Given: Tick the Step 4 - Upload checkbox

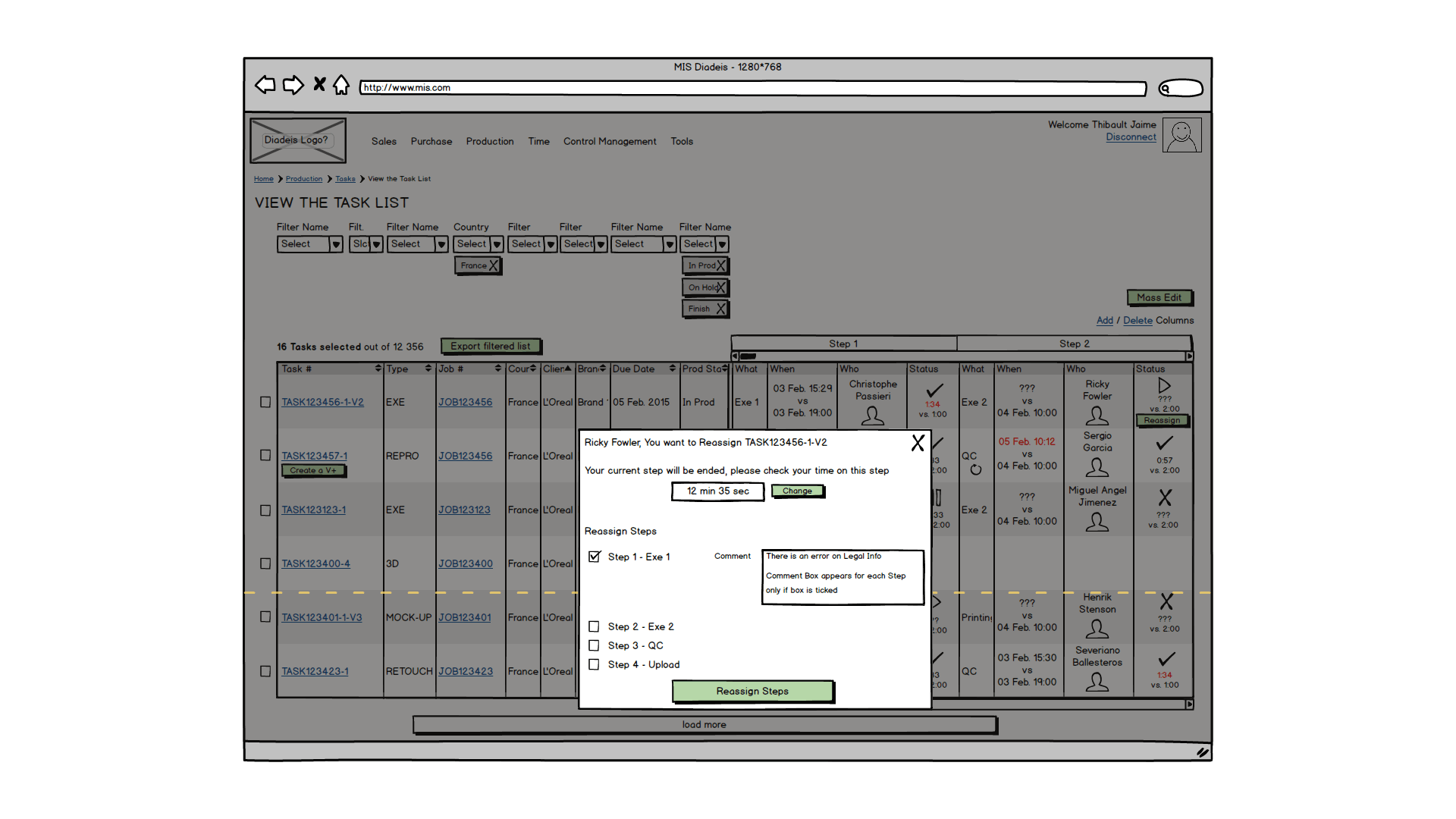Looking at the screenshot, I should pos(594,664).
